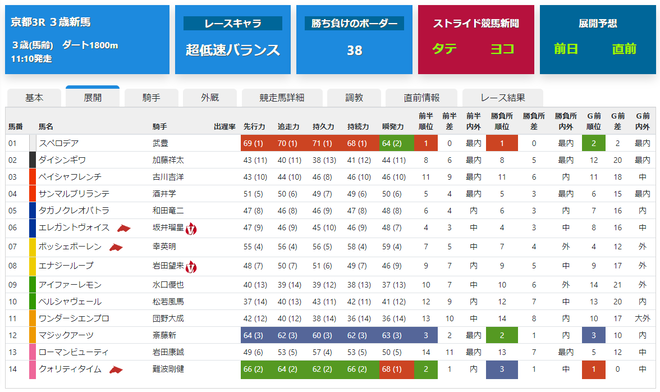Click horse name スペロデア
The width and height of the screenshot is (660, 392).
coord(59,144)
